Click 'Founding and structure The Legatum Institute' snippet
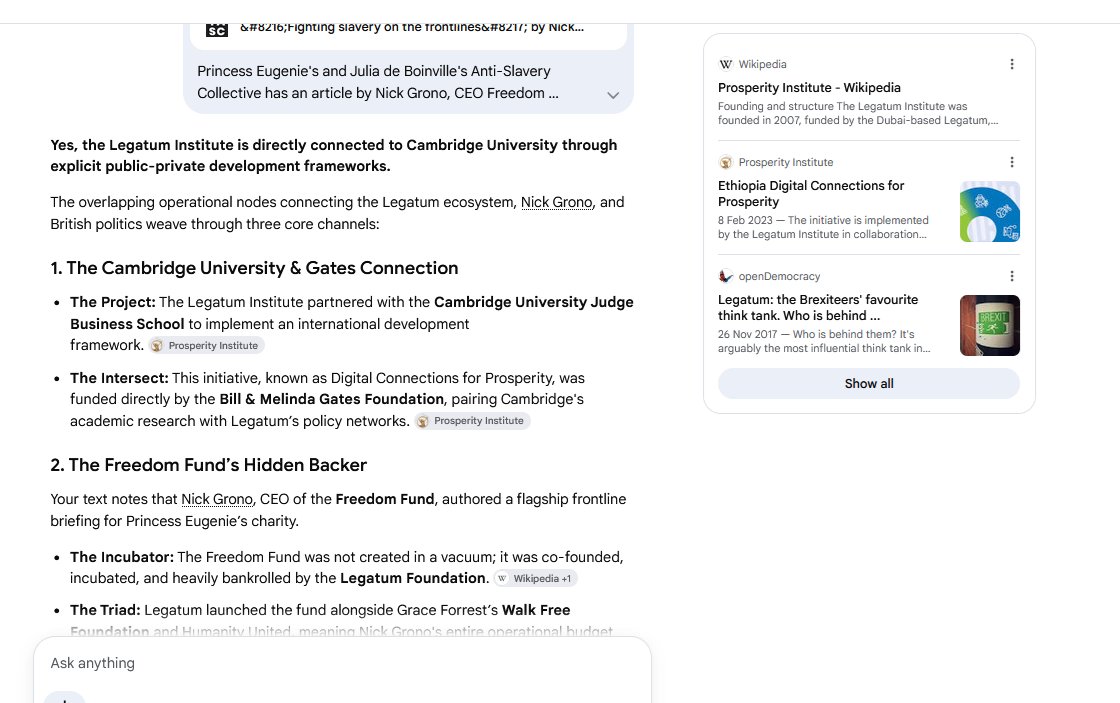 [x=858, y=114]
